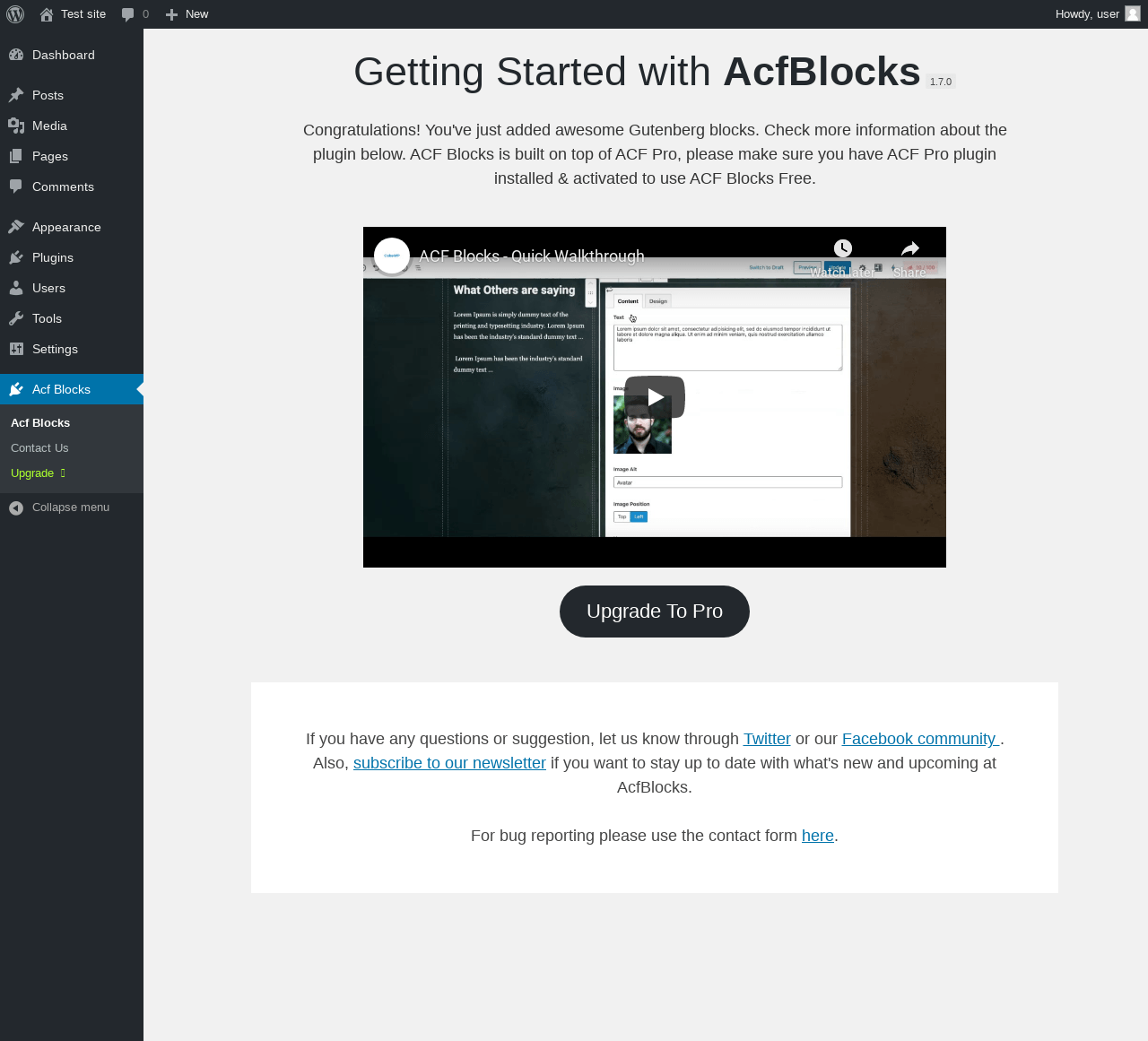The height and width of the screenshot is (1041, 1148).
Task: Click the Acf Blocks plug icon
Action: click(x=16, y=389)
